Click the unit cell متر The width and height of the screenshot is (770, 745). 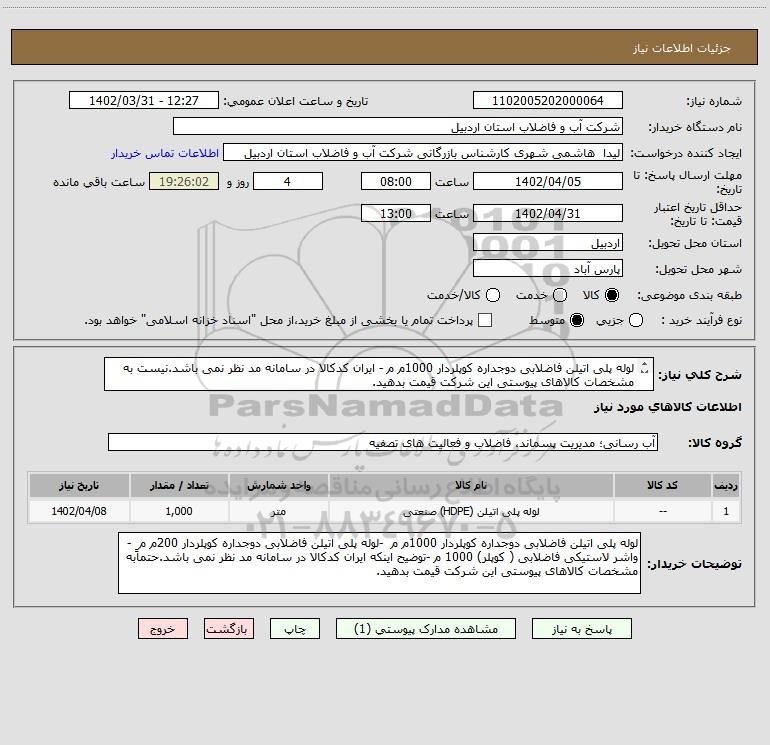click(278, 511)
